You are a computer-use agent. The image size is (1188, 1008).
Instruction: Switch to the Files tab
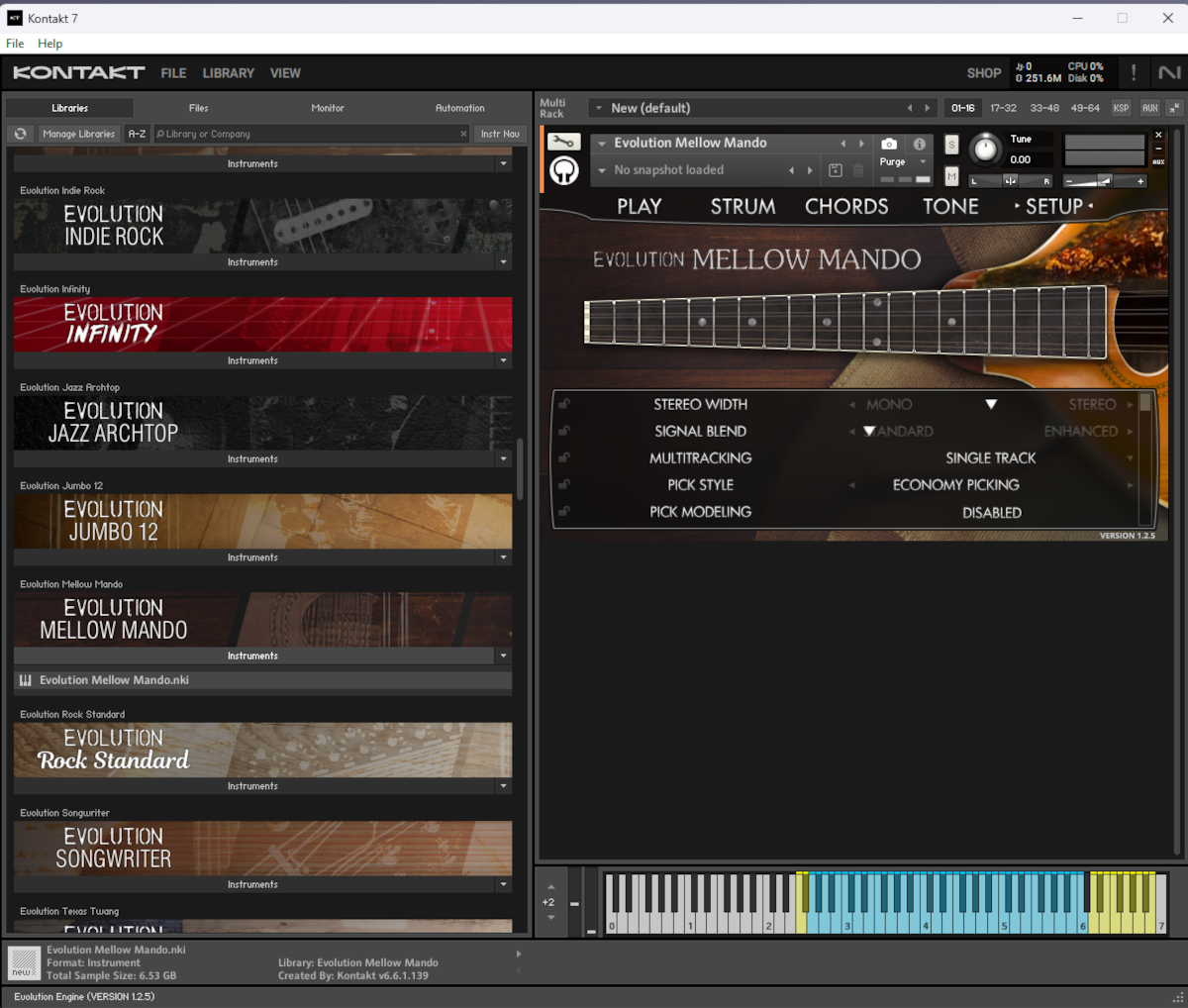[x=198, y=108]
